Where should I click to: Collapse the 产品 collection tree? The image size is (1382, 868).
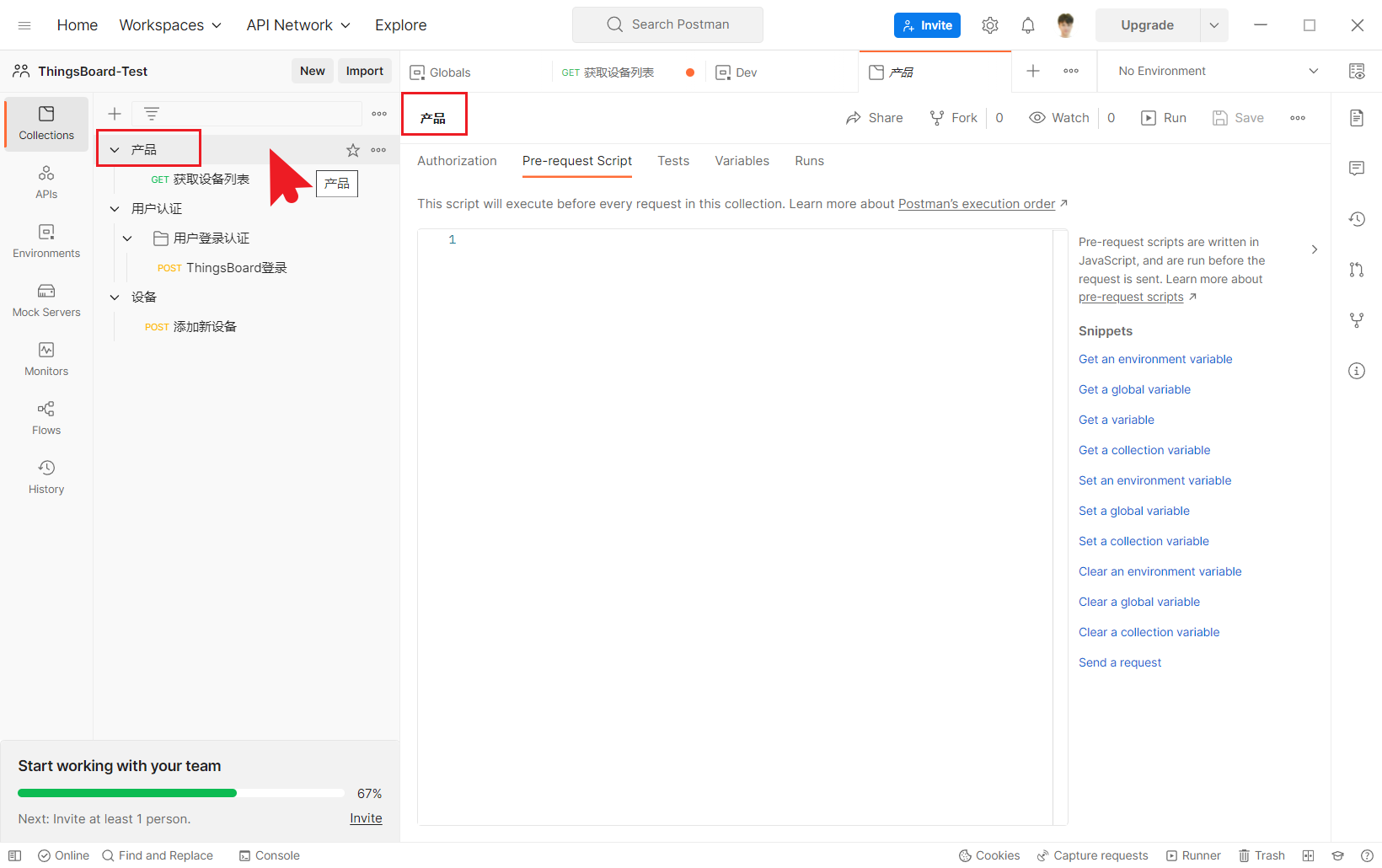(115, 150)
